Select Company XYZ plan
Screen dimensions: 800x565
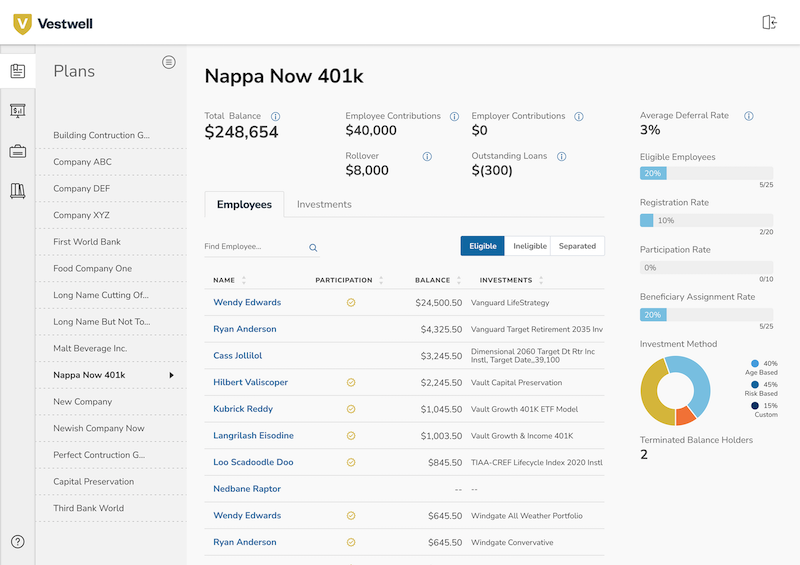tap(111, 215)
